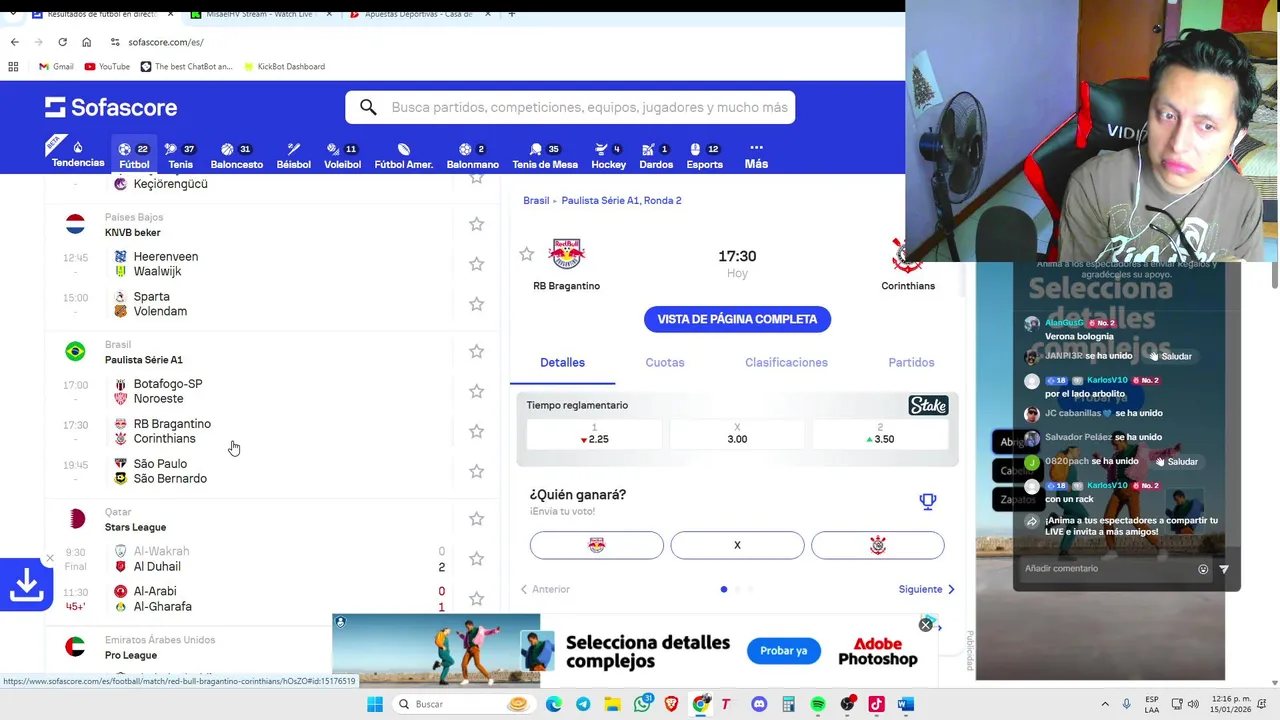This screenshot has width=1280, height=720.
Task: Open the Dardos sport category
Action: [x=656, y=155]
